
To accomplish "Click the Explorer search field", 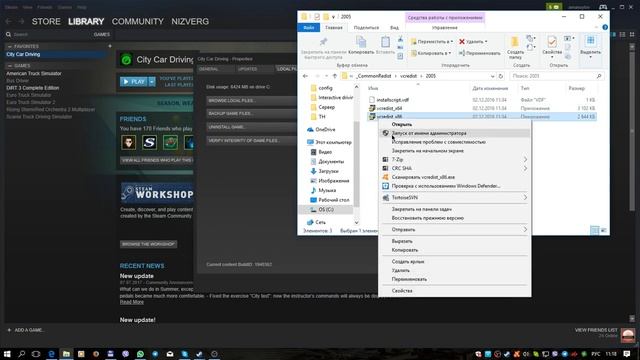I will 556,76.
